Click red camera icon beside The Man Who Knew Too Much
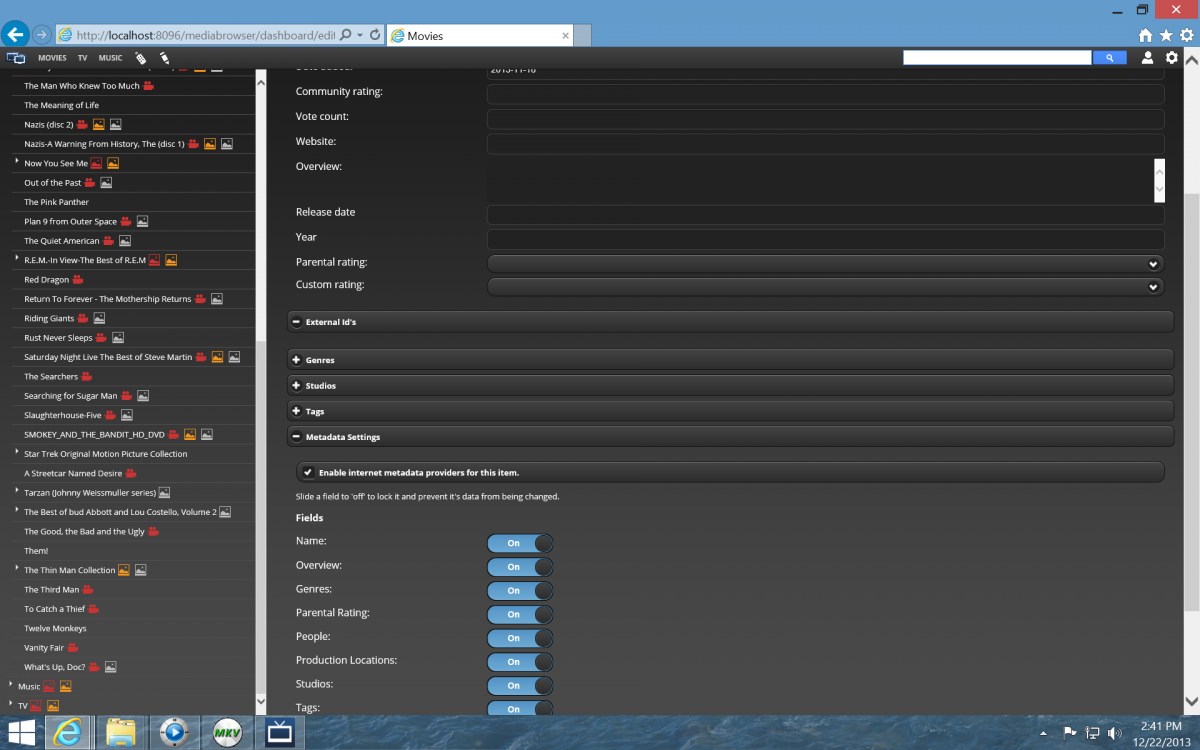The image size is (1200, 750). (148, 86)
